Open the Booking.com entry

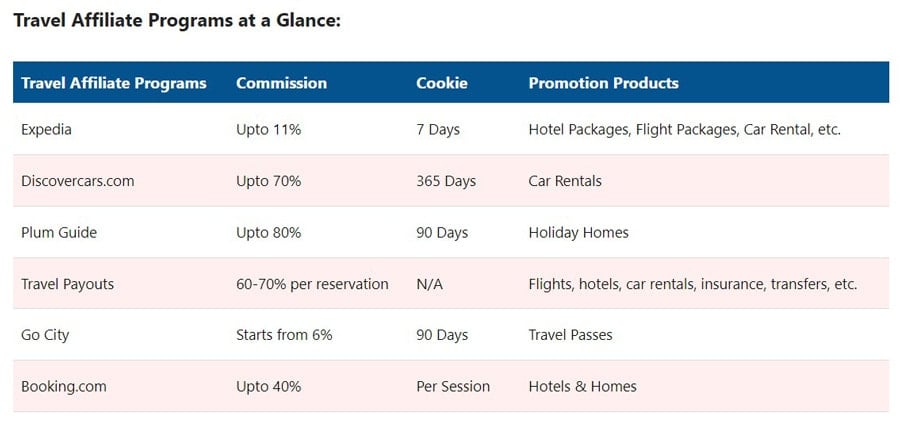(x=64, y=386)
